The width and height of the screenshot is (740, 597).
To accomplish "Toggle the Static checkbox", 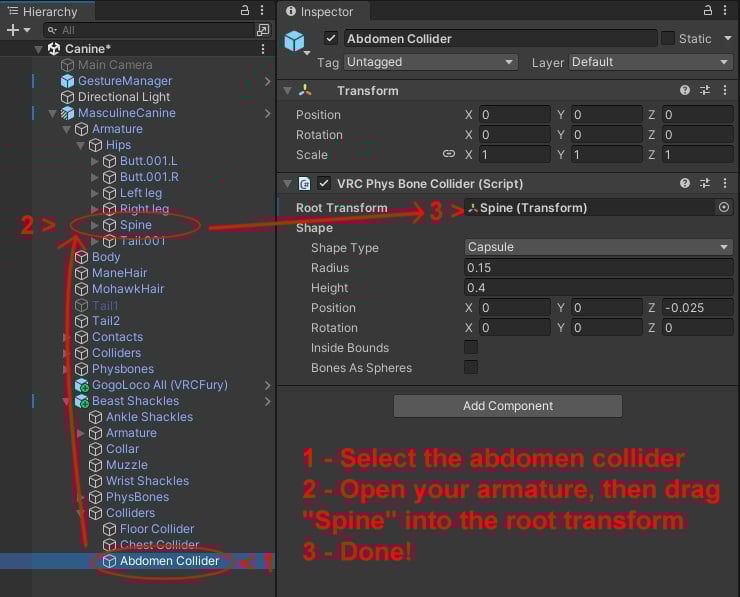I will coord(668,38).
